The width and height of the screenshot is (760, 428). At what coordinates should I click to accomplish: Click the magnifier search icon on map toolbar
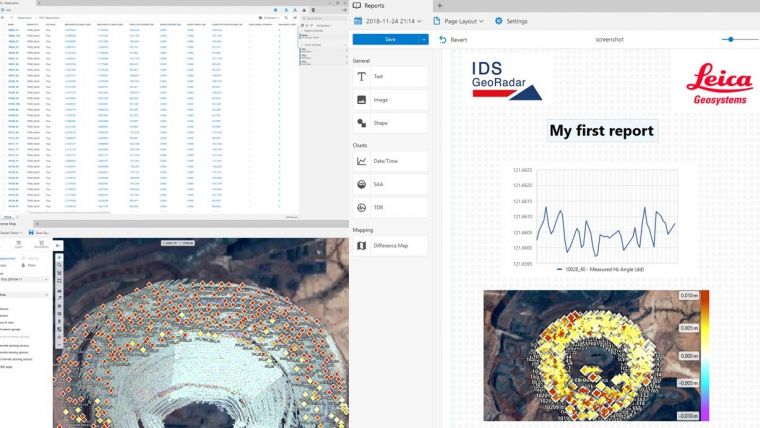pos(59,265)
